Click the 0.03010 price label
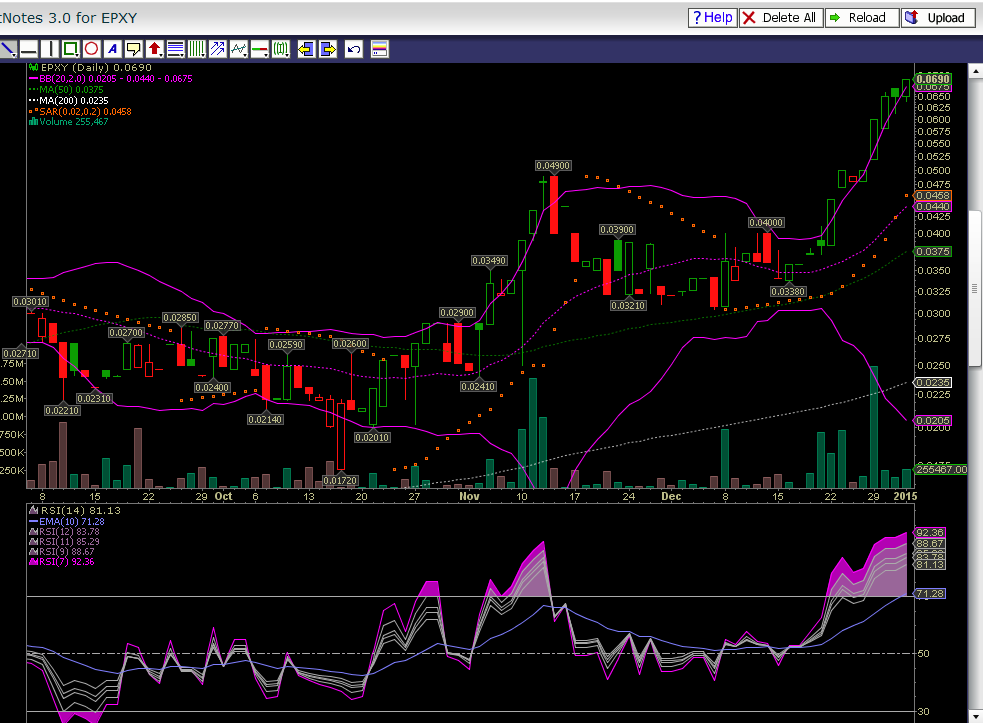983x723 pixels. click(x=30, y=302)
